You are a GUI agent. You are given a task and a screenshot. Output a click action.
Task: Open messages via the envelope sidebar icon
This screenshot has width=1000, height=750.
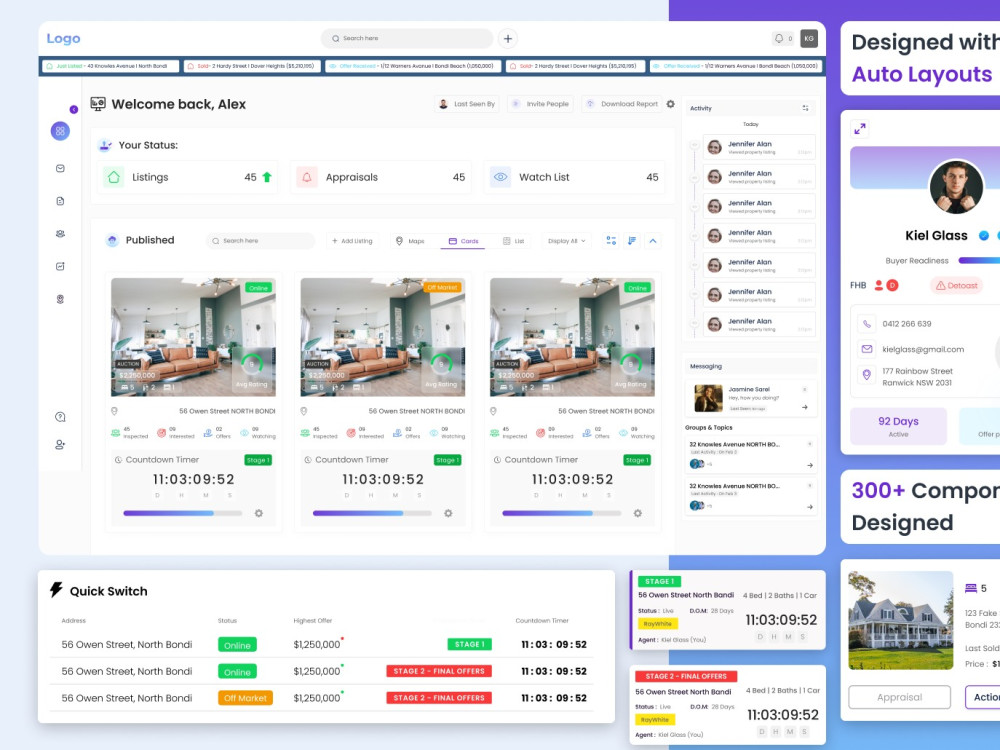coord(60,170)
